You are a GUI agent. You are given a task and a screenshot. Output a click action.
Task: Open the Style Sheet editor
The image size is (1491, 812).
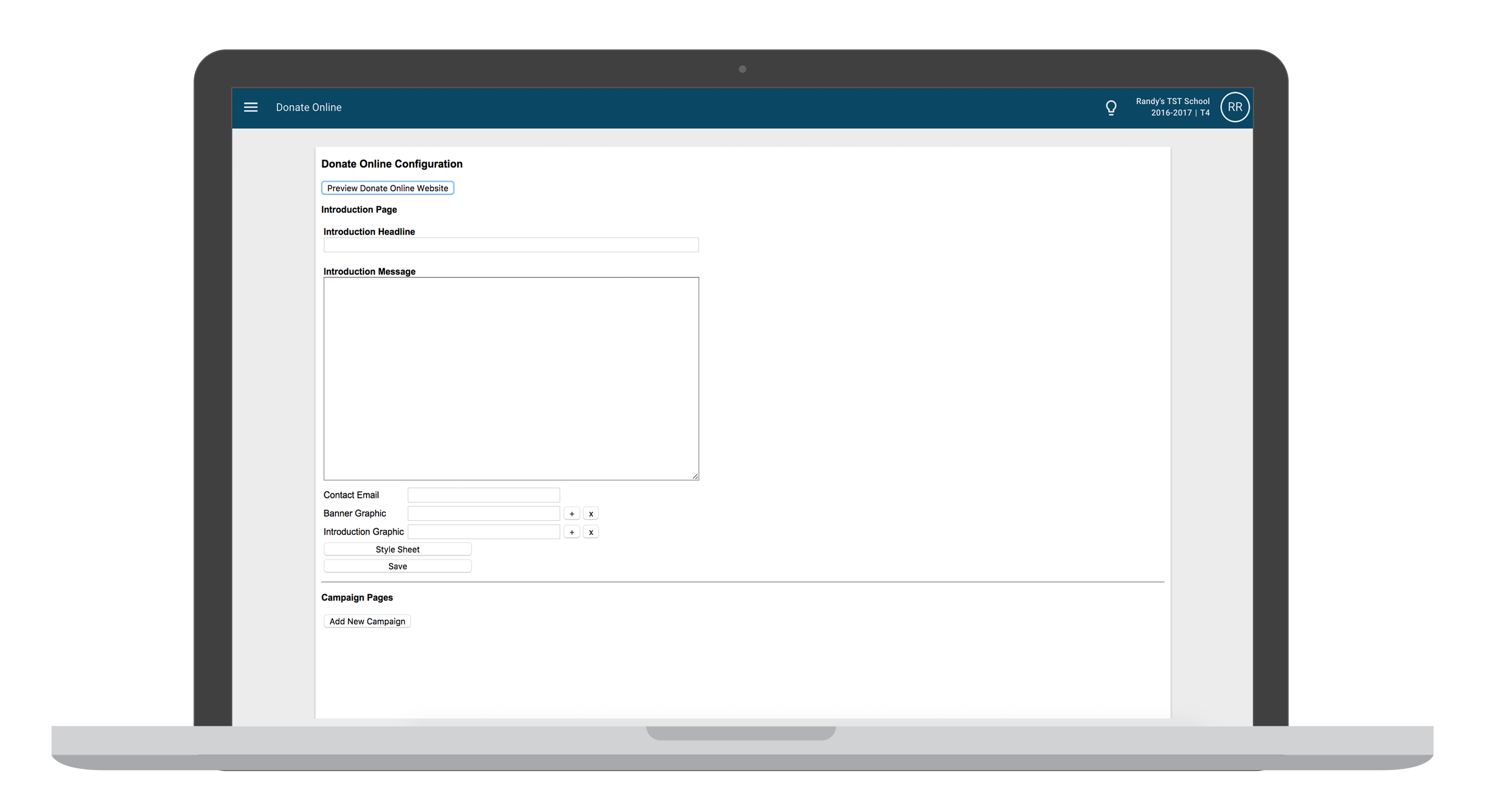(x=397, y=549)
